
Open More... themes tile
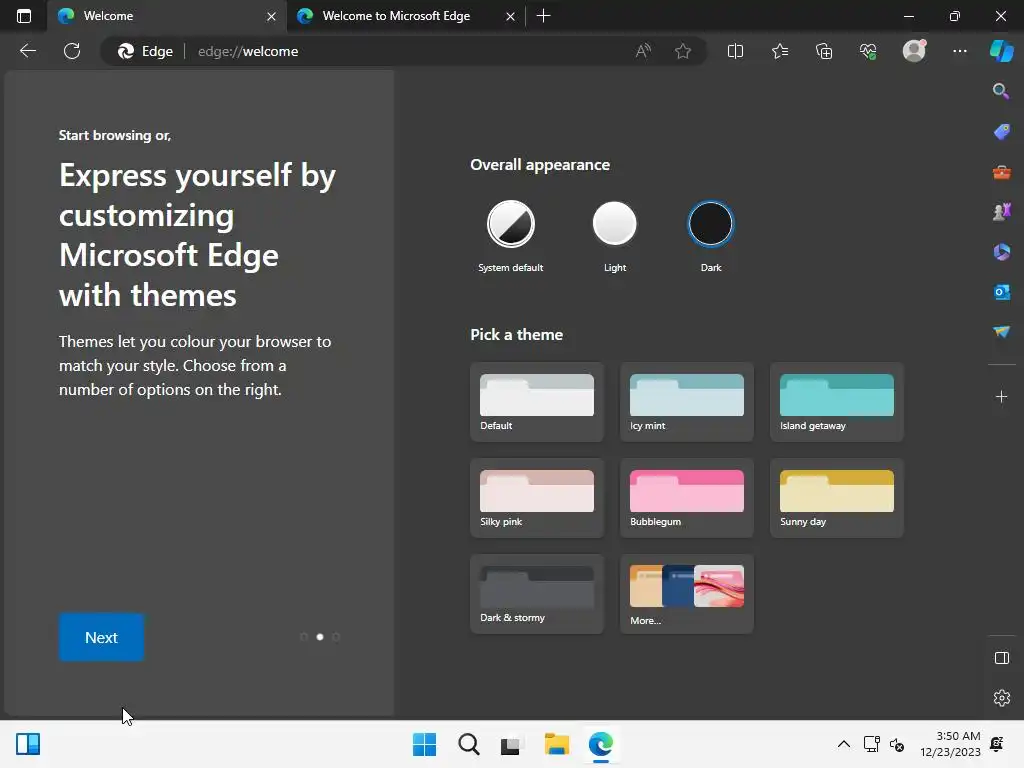click(x=686, y=594)
